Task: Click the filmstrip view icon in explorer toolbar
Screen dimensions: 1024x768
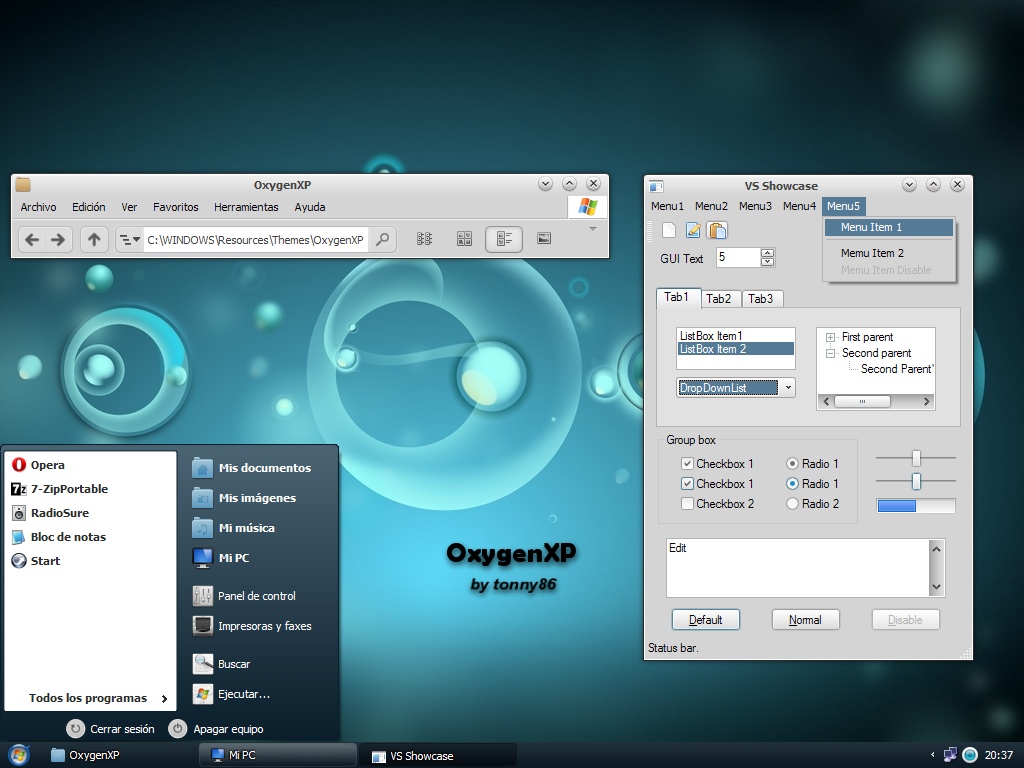Action: [544, 238]
